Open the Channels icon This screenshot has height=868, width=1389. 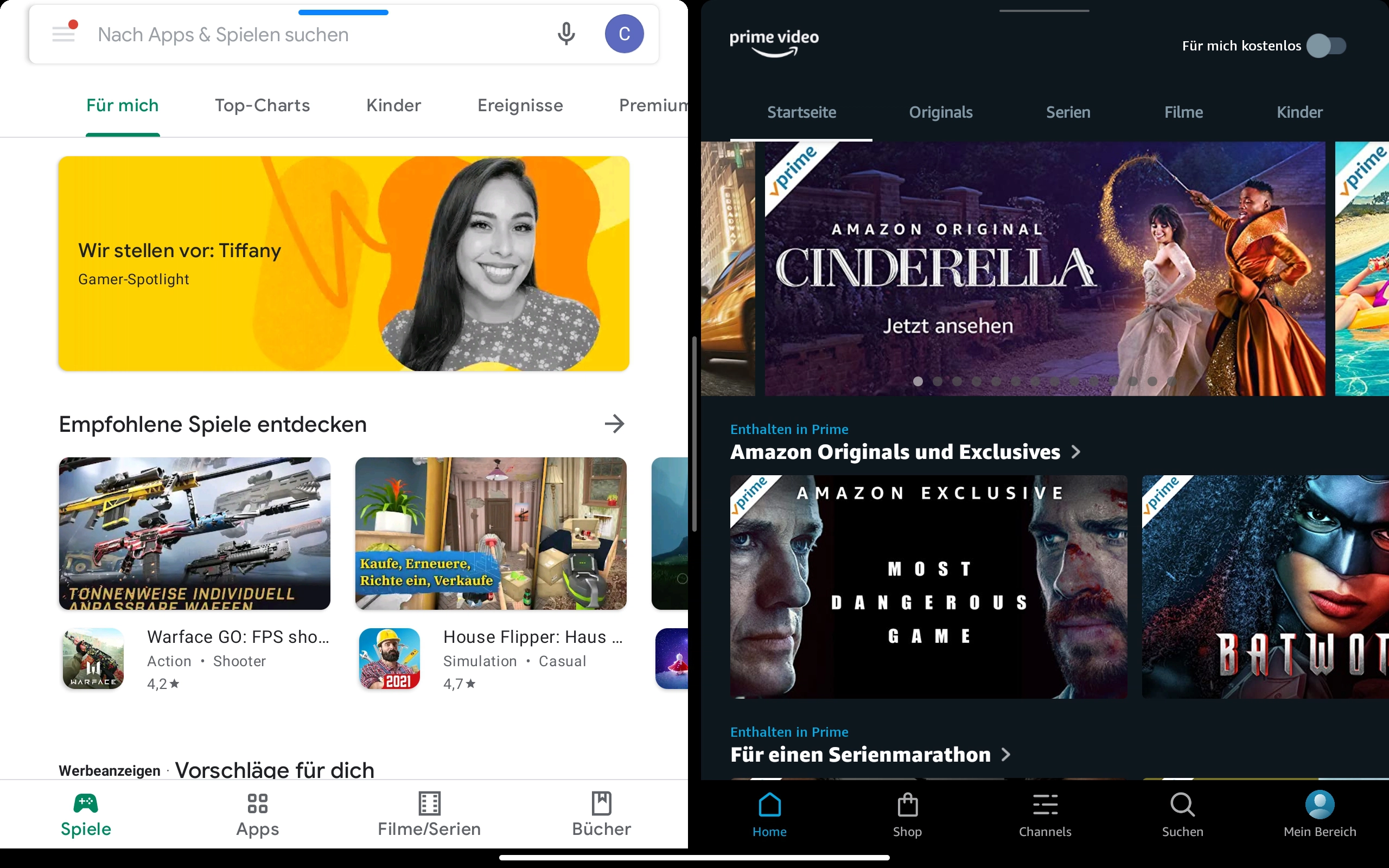(1045, 805)
